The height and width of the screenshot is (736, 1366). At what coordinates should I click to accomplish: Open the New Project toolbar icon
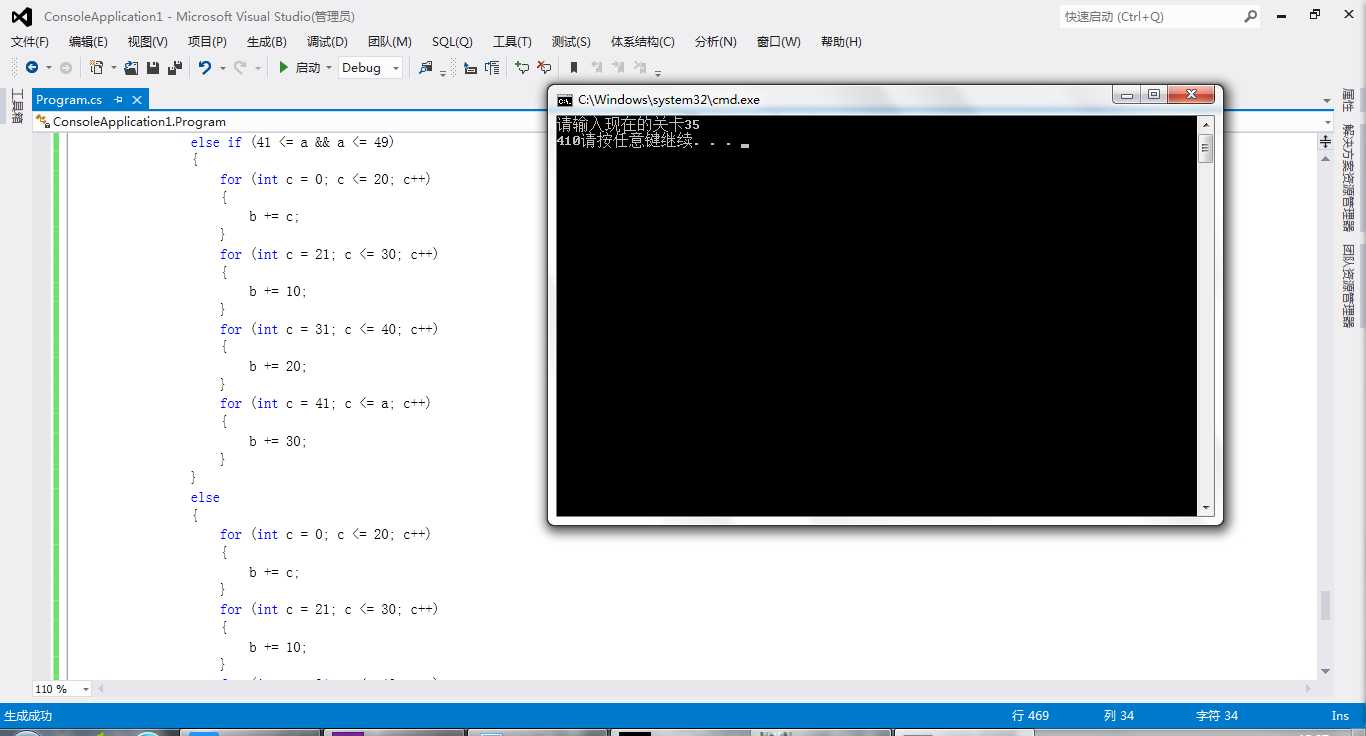click(x=97, y=67)
